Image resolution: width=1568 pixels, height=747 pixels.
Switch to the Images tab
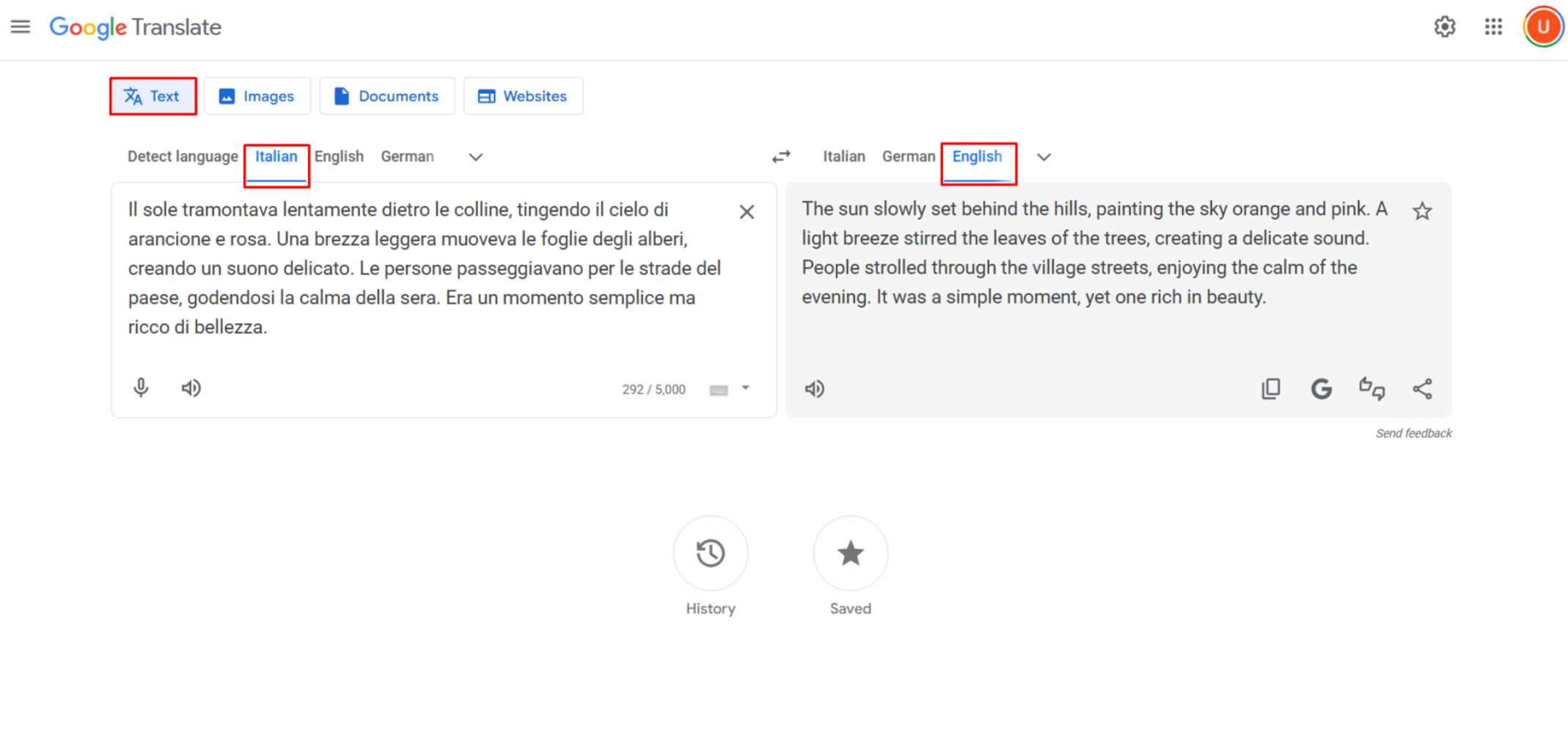tap(257, 96)
